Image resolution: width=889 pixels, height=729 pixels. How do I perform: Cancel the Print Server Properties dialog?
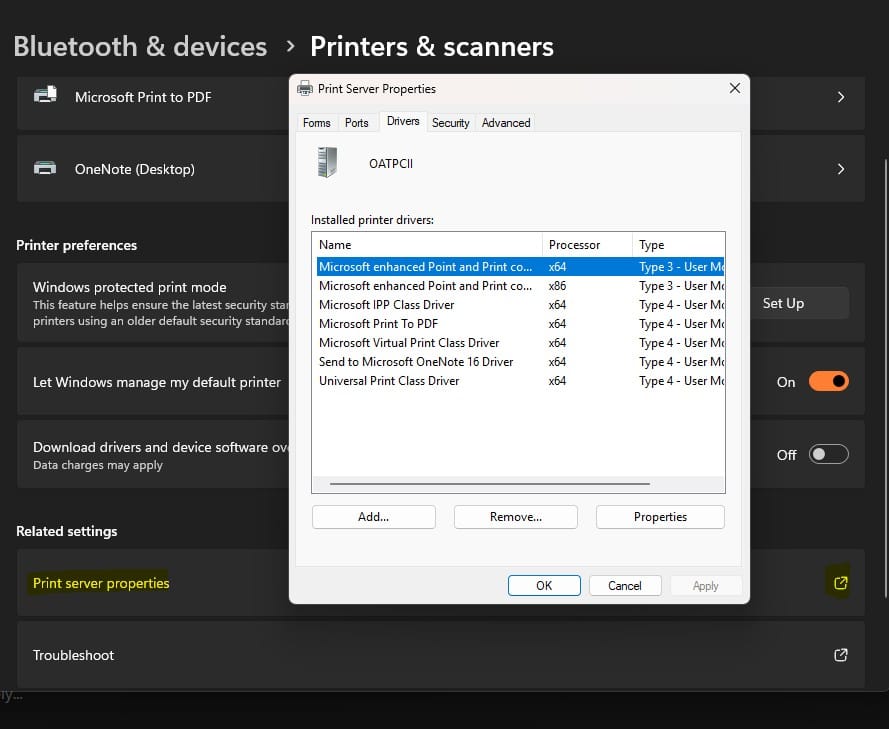tap(625, 586)
